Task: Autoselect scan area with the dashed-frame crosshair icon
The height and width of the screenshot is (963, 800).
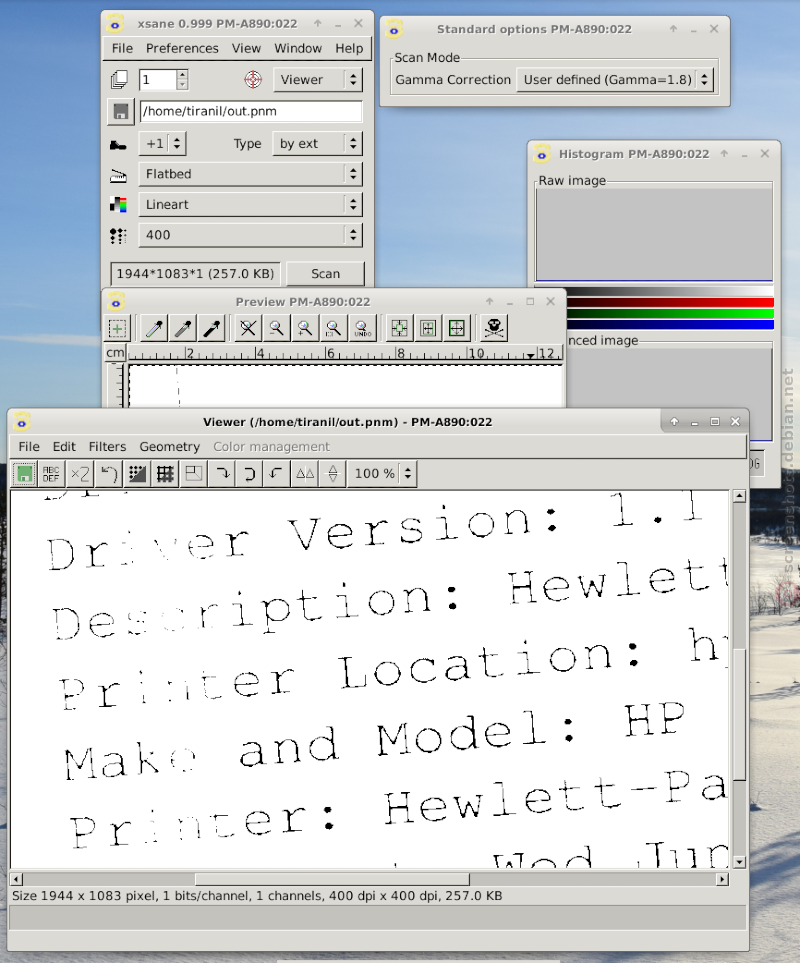Action: click(399, 329)
